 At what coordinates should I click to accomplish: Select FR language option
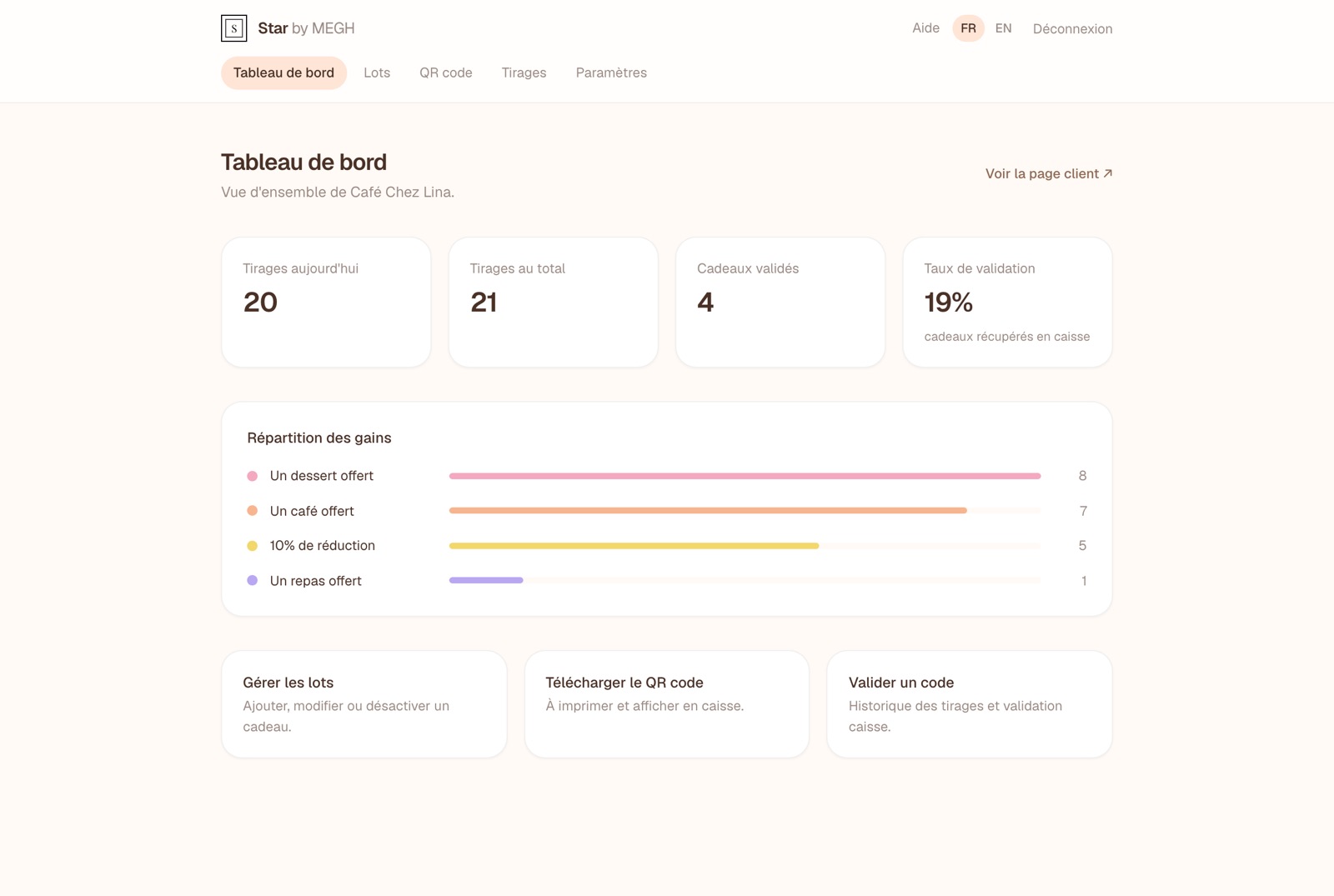tap(968, 28)
